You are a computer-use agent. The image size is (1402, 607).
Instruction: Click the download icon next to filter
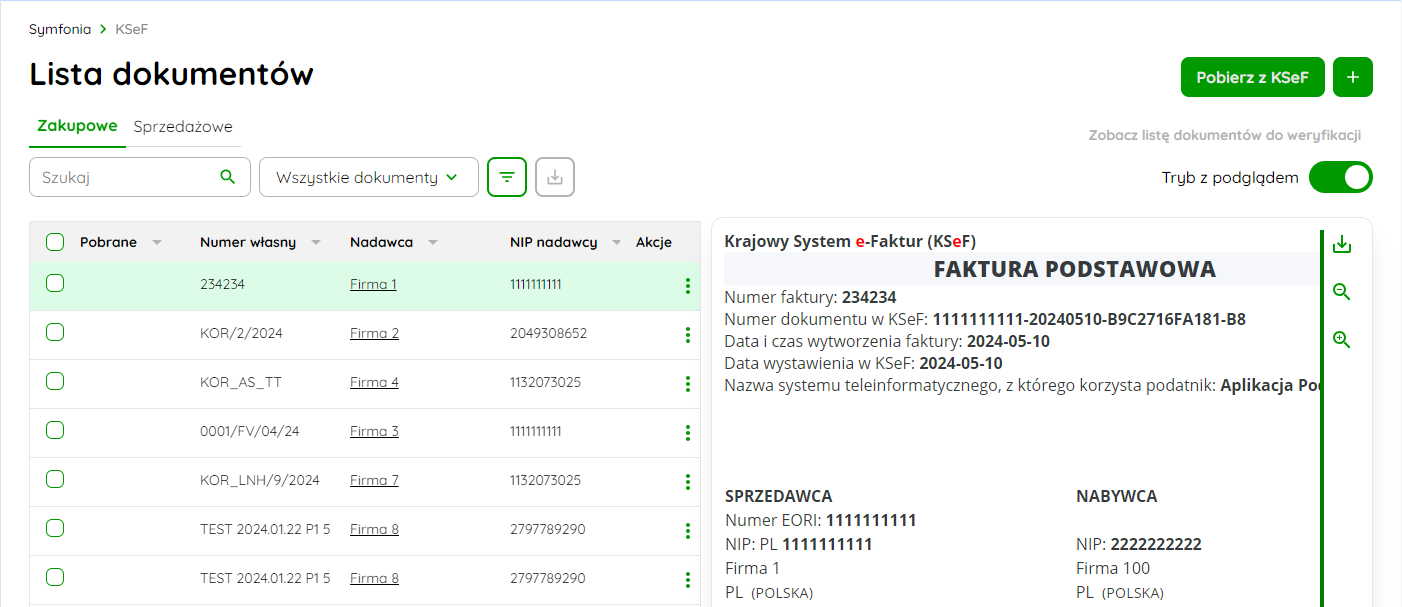(555, 177)
